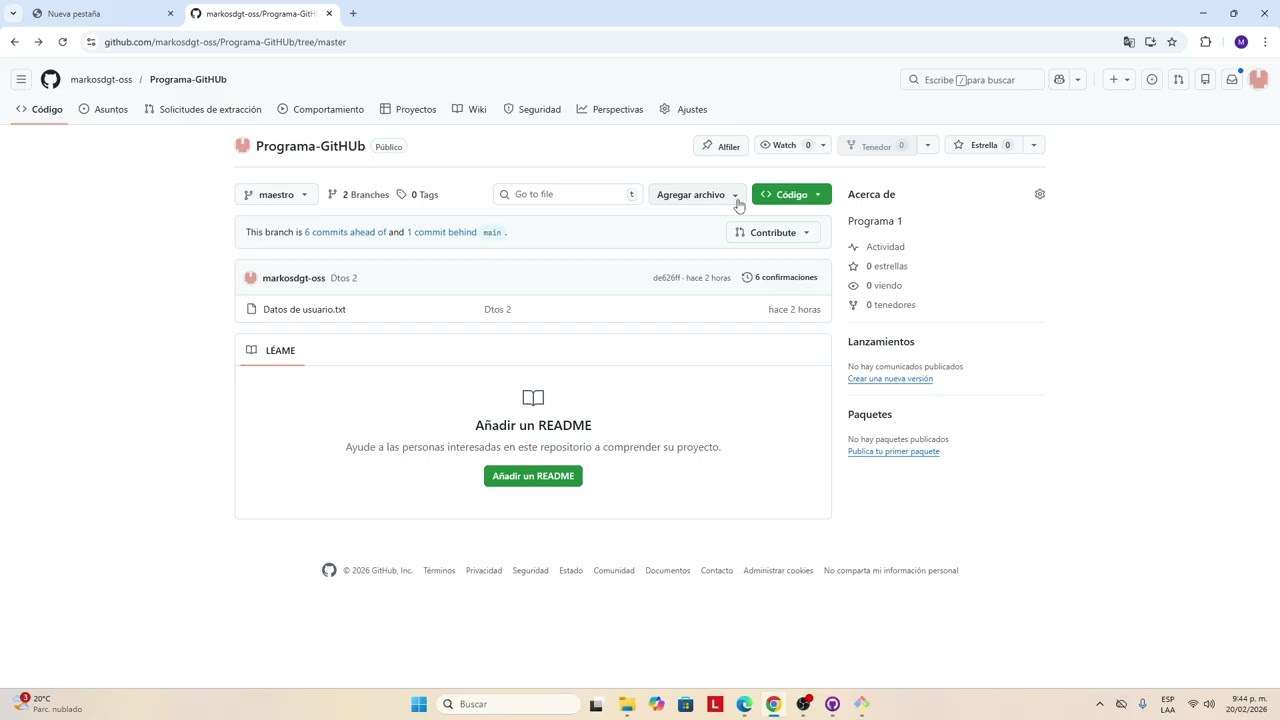Open Términos footer link
This screenshot has height=720, width=1280.
[x=439, y=570]
